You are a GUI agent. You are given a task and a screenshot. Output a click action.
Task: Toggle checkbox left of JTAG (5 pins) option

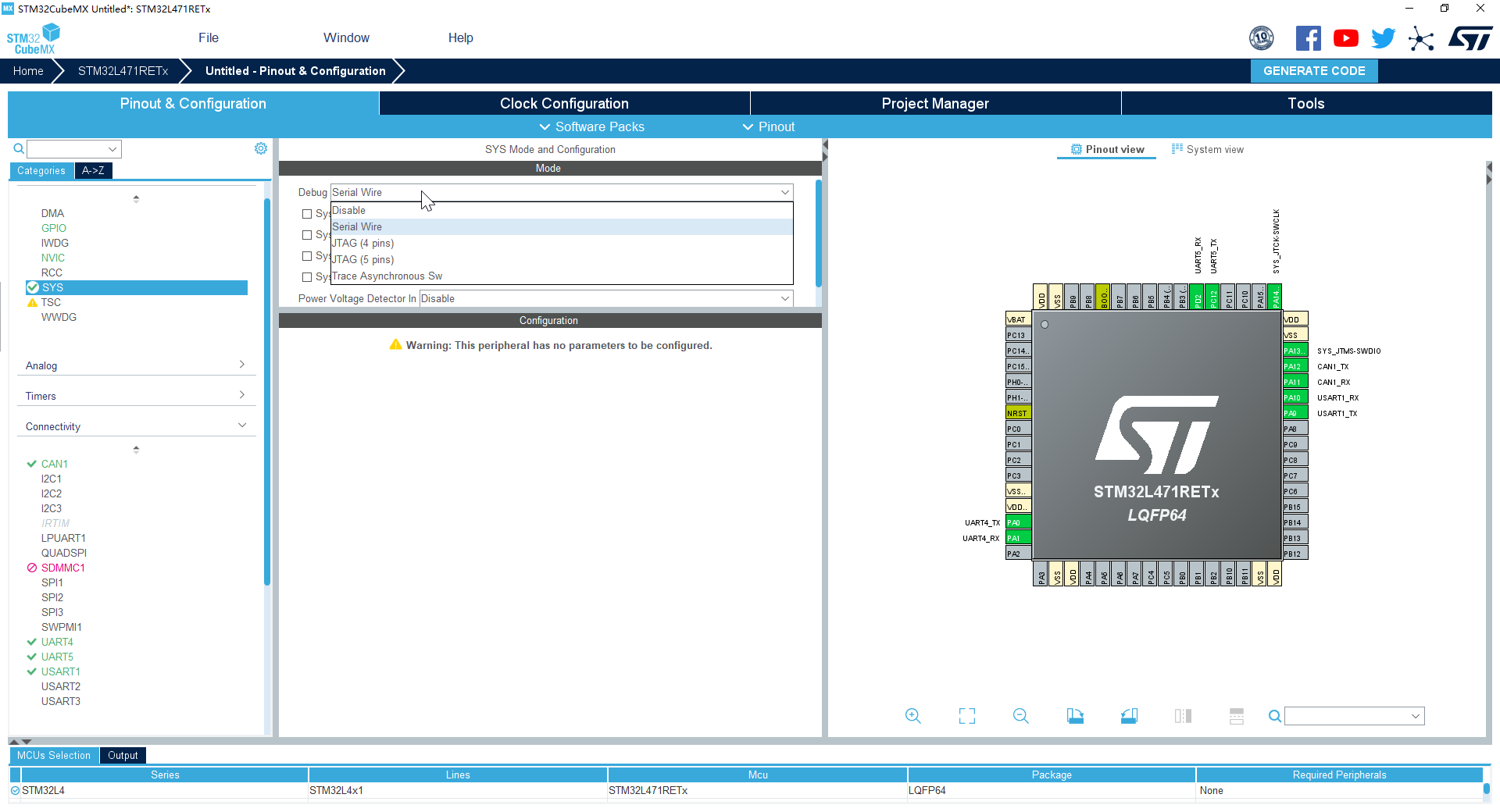coord(307,256)
